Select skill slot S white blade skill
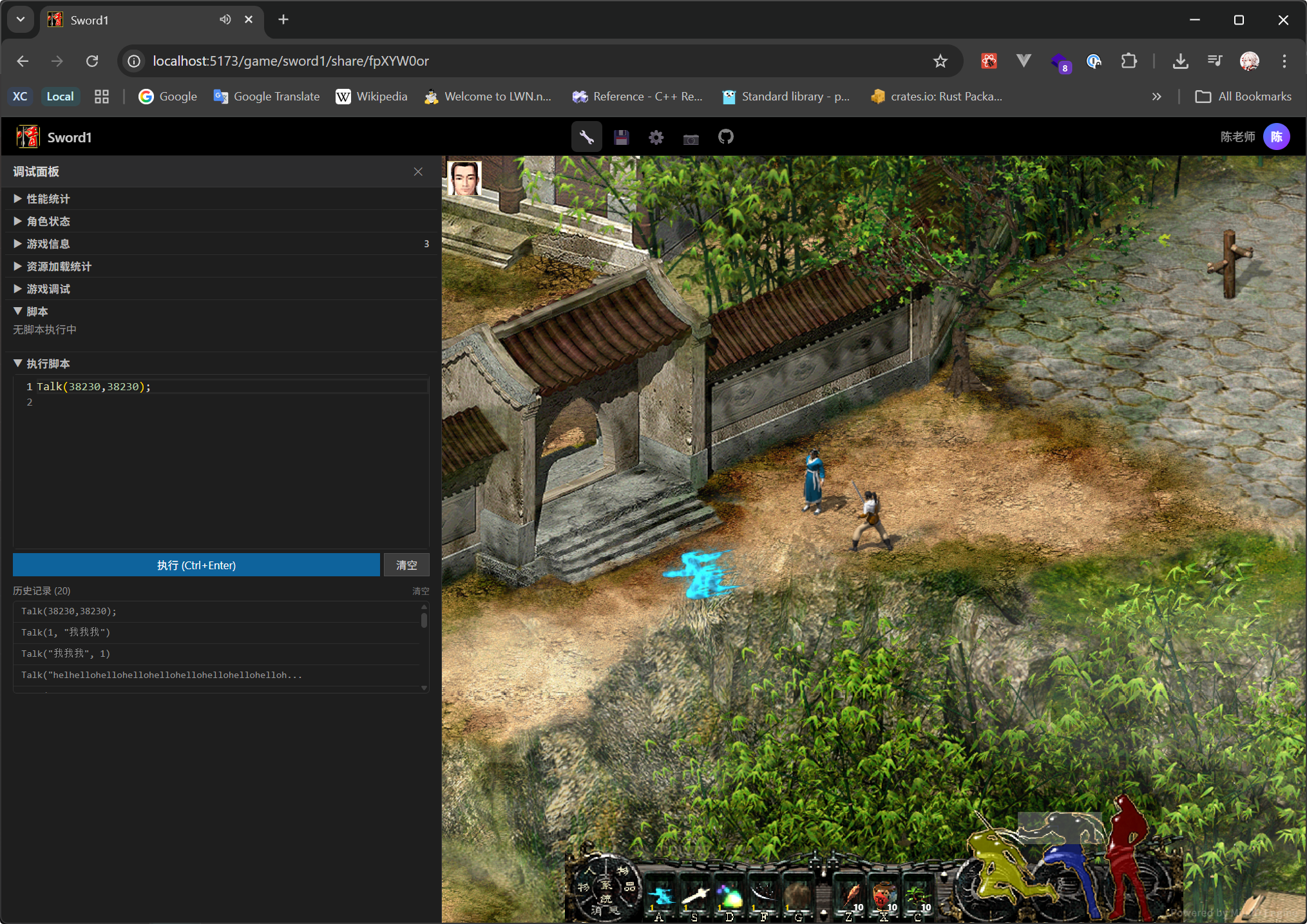 pos(696,896)
